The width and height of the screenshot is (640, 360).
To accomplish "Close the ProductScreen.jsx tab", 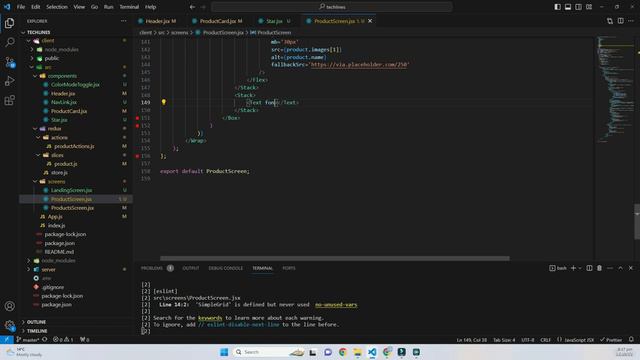I will [x=370, y=21].
